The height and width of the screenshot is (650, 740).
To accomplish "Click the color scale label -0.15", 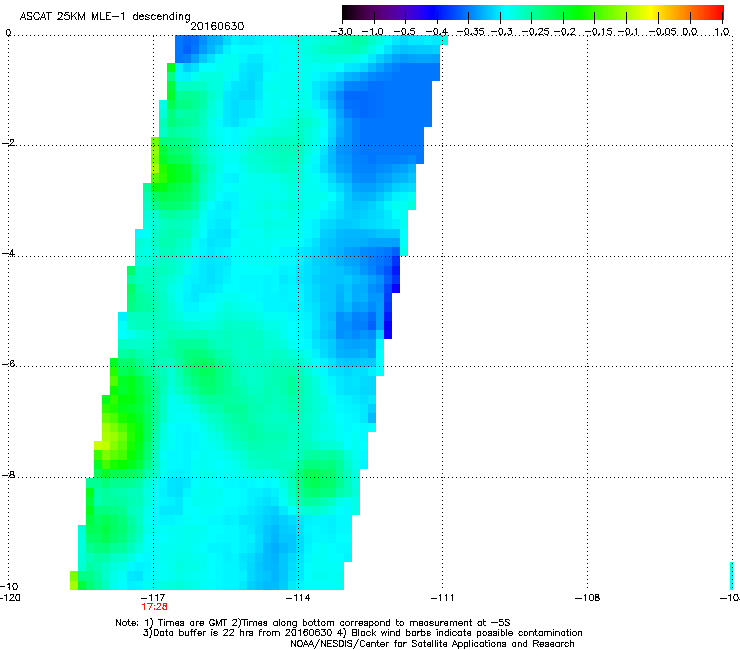I will pos(599,32).
